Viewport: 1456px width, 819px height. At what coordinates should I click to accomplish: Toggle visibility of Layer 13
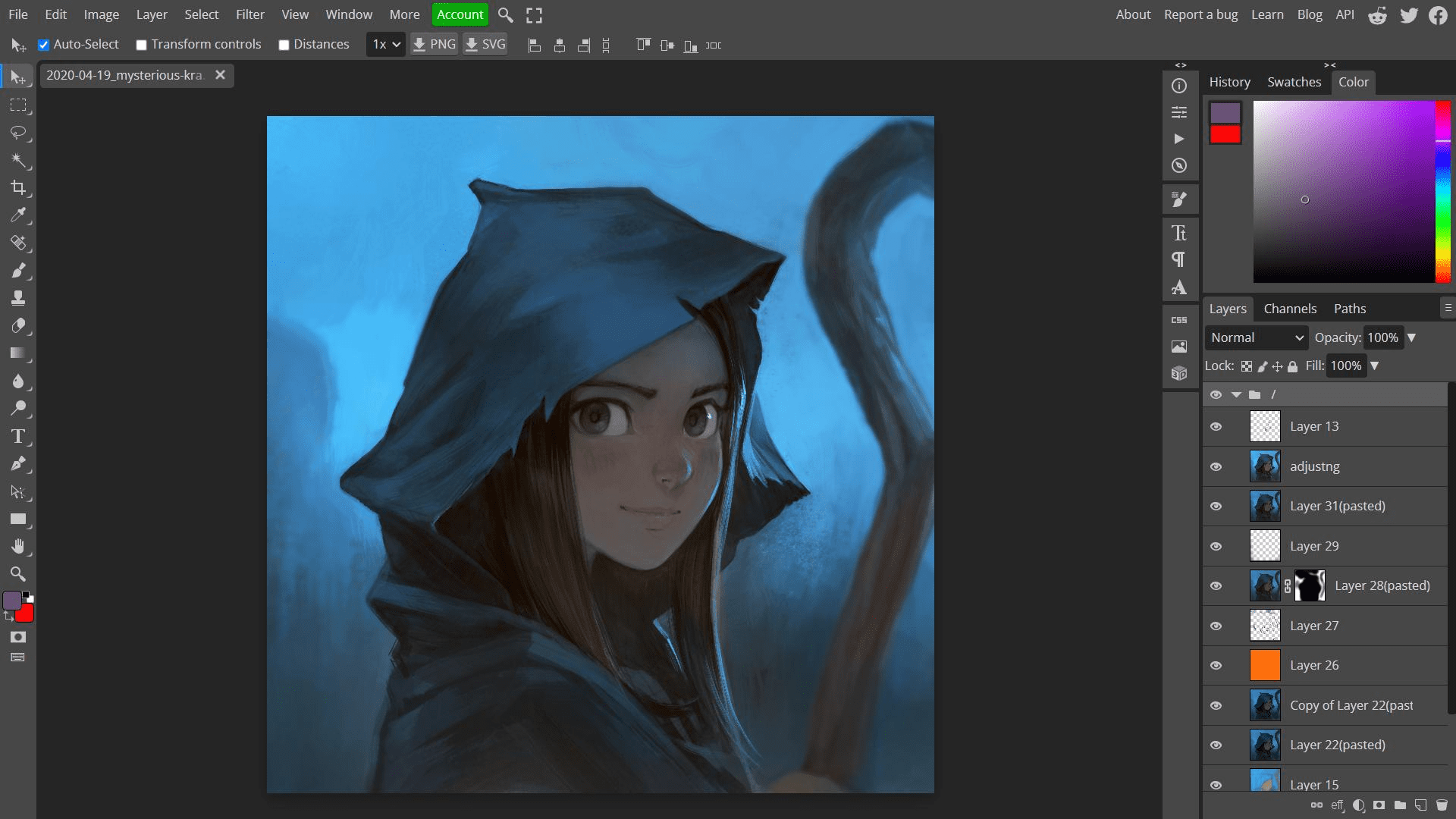tap(1216, 426)
